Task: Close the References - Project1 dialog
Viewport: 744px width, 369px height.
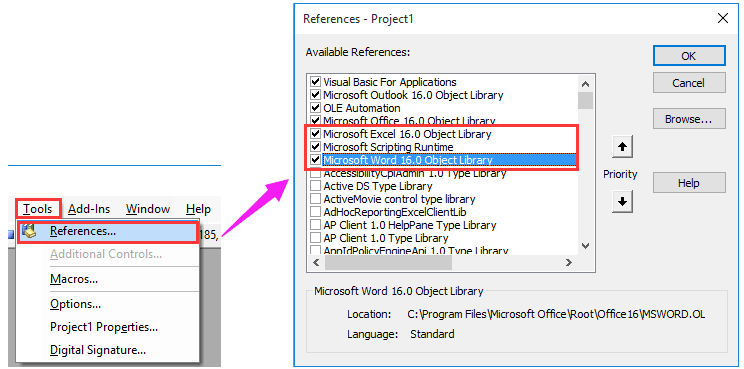Action: (x=723, y=18)
